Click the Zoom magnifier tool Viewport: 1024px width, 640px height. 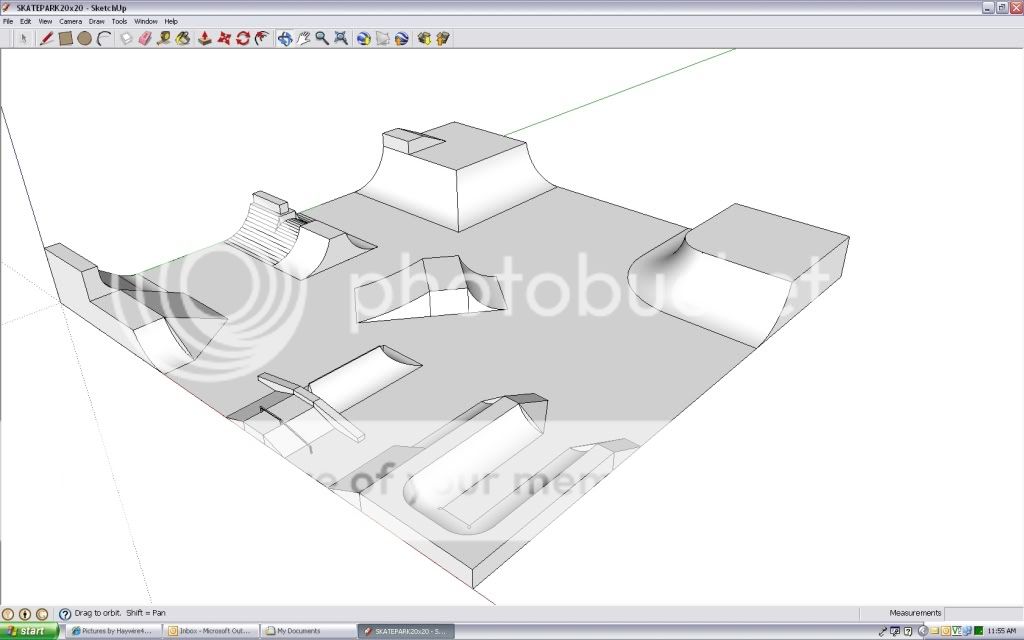(x=322, y=38)
